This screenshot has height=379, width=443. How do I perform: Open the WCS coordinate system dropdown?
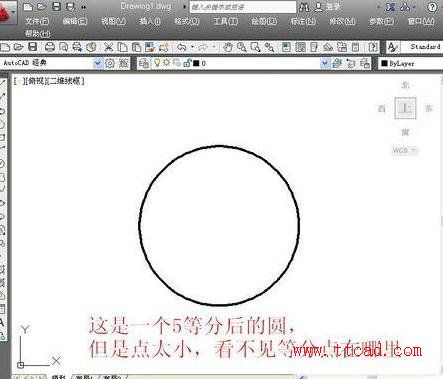pos(404,150)
